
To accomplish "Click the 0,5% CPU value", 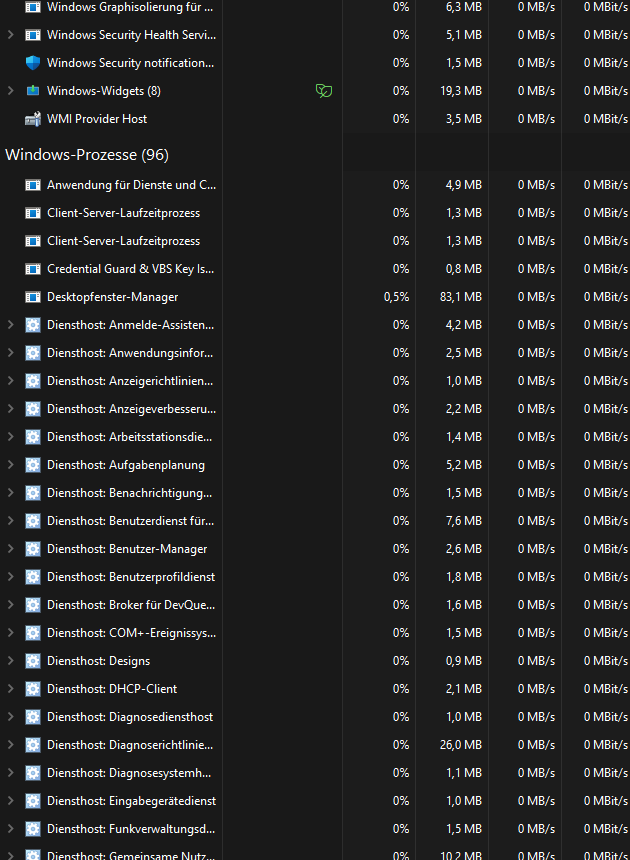I will (396, 297).
